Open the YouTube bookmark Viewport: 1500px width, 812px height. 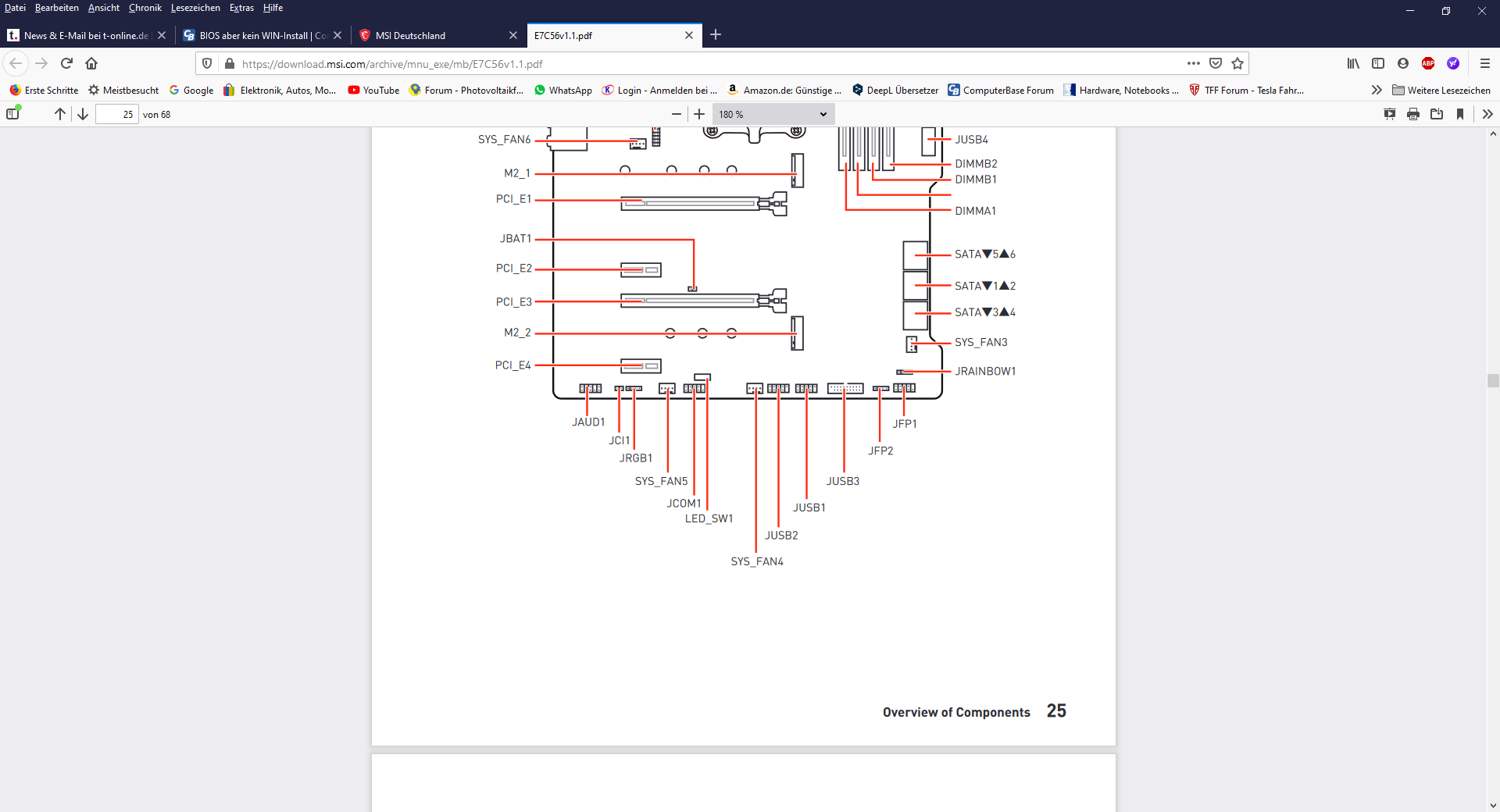click(373, 91)
